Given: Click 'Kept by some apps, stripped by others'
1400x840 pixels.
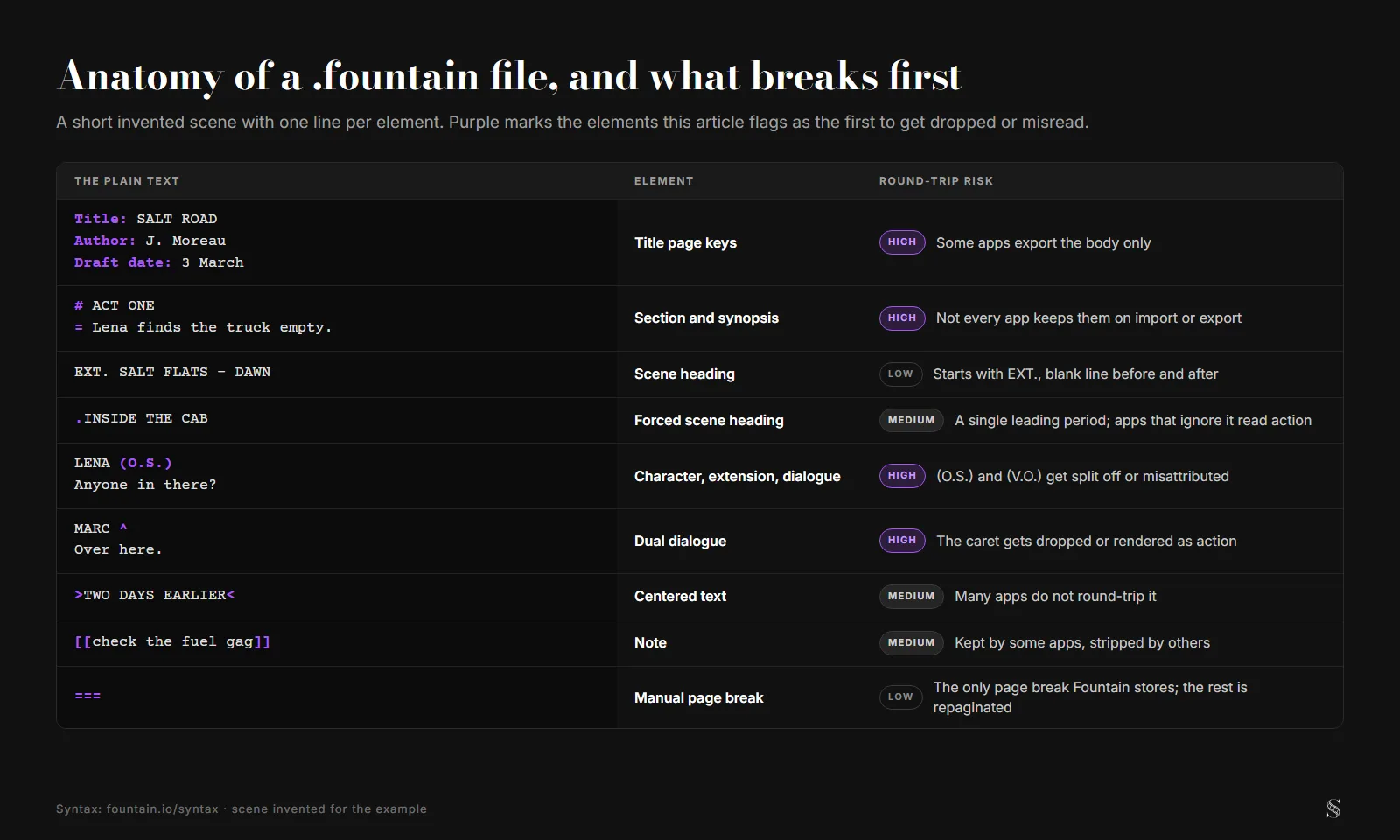Looking at the screenshot, I should (1082, 642).
